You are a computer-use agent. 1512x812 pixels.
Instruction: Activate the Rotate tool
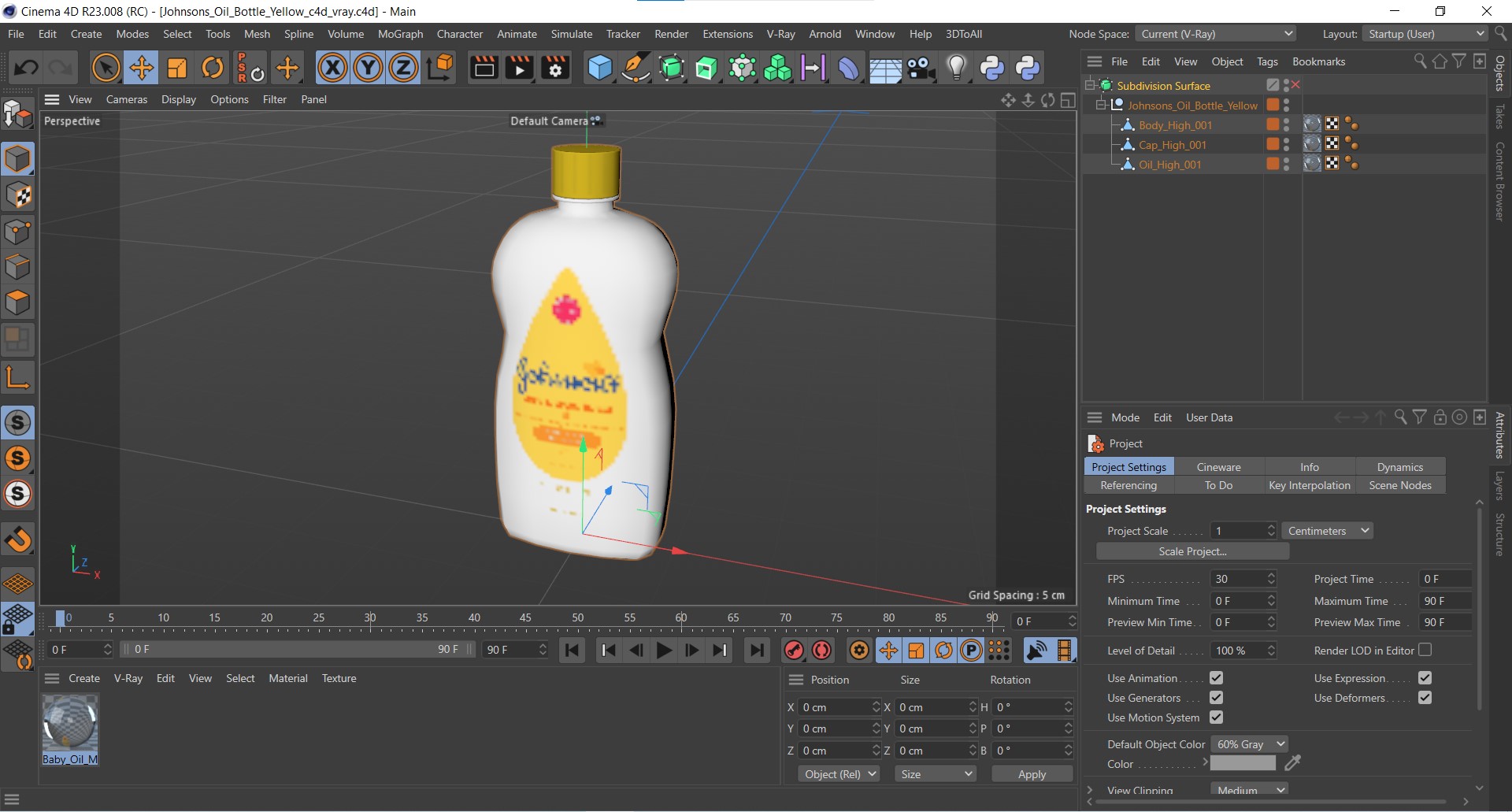point(213,68)
